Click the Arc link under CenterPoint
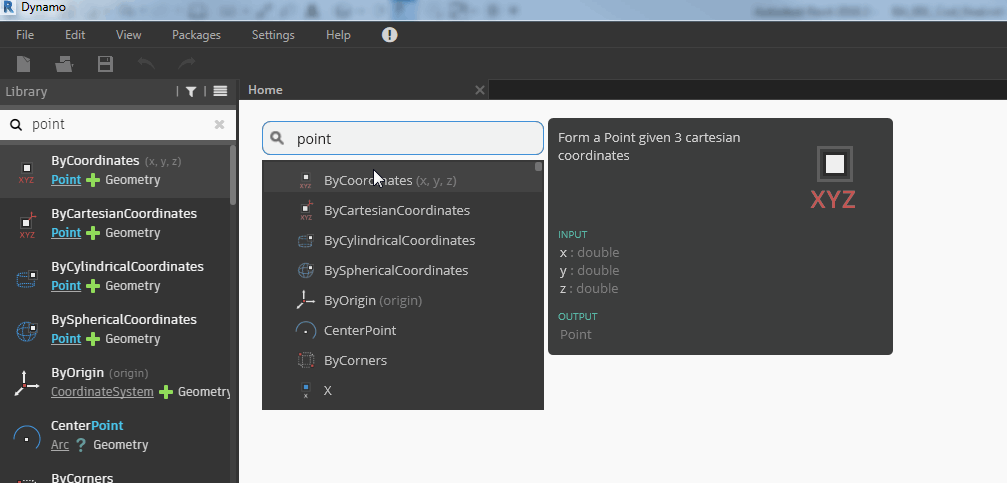 click(59, 445)
